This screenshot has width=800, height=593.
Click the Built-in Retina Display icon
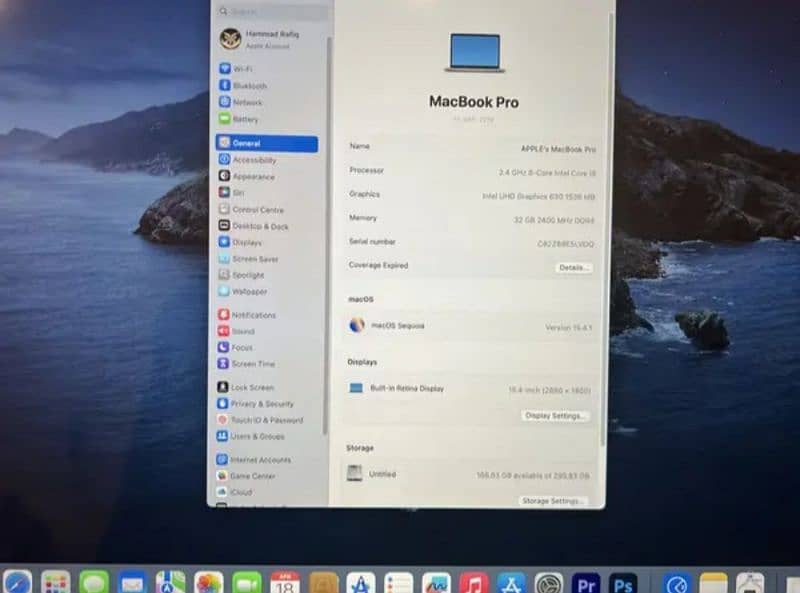(356, 388)
